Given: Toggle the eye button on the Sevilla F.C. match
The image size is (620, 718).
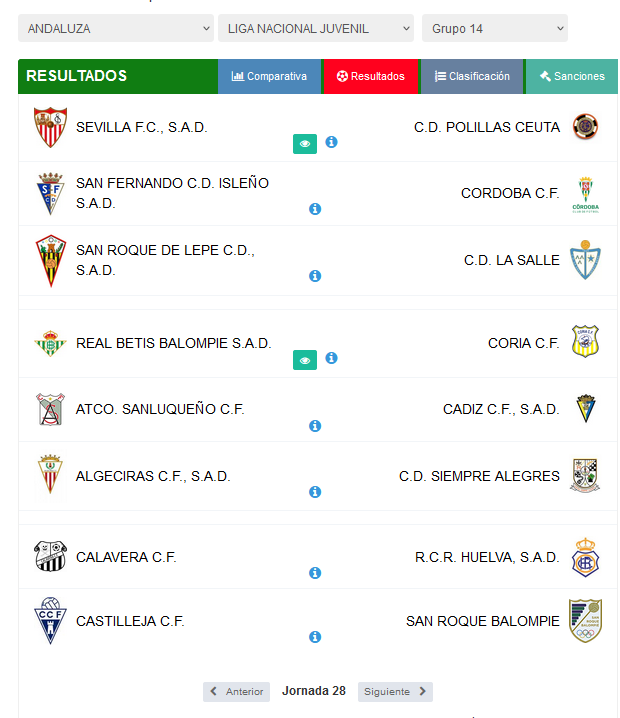Looking at the screenshot, I should pos(305,144).
